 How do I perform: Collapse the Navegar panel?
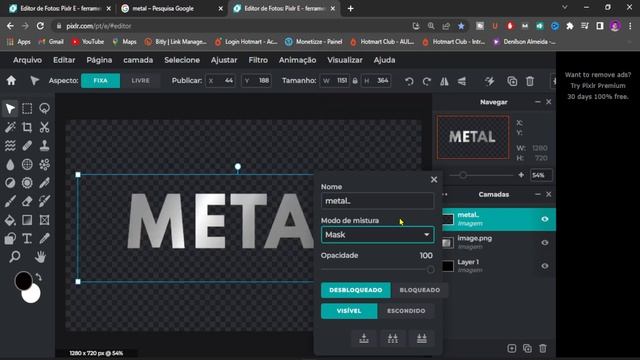click(538, 102)
